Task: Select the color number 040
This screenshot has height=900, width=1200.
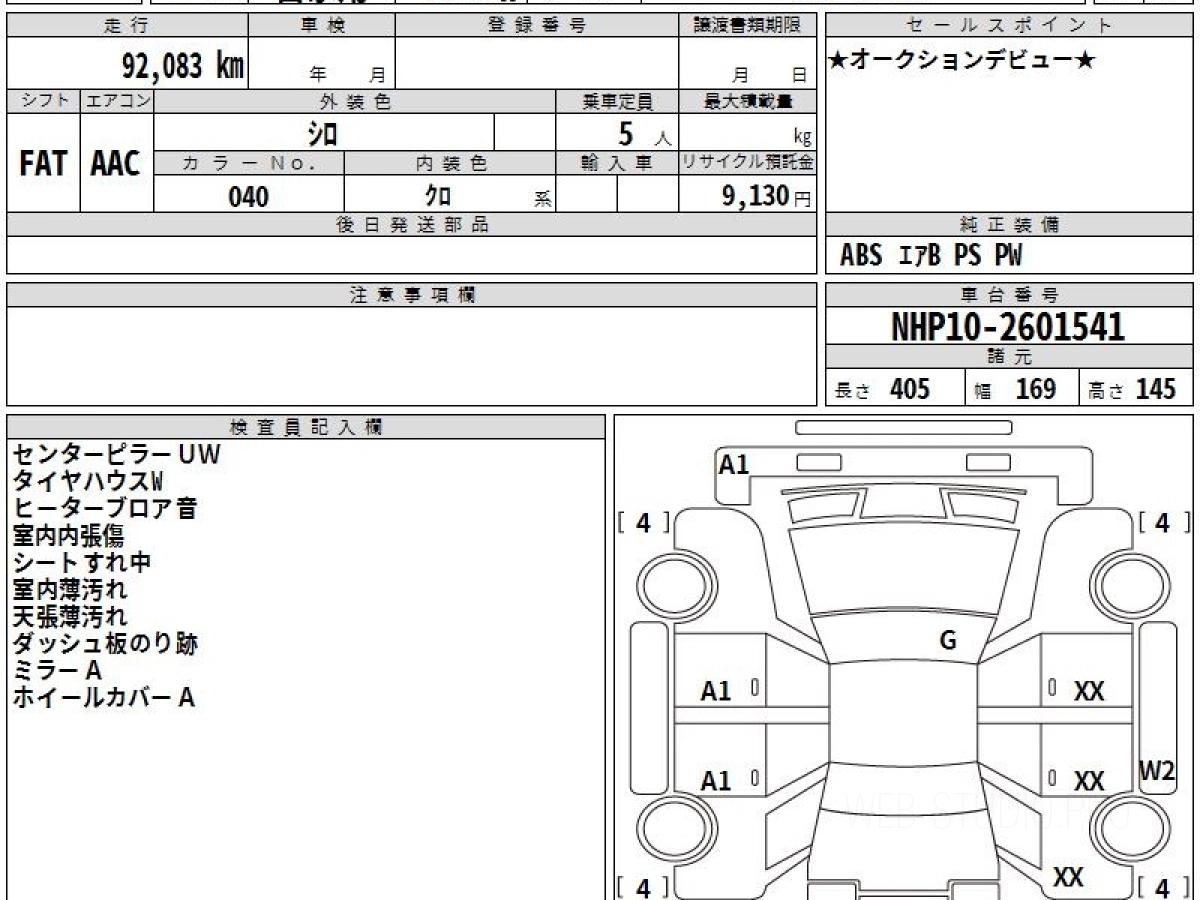Action: [248, 196]
